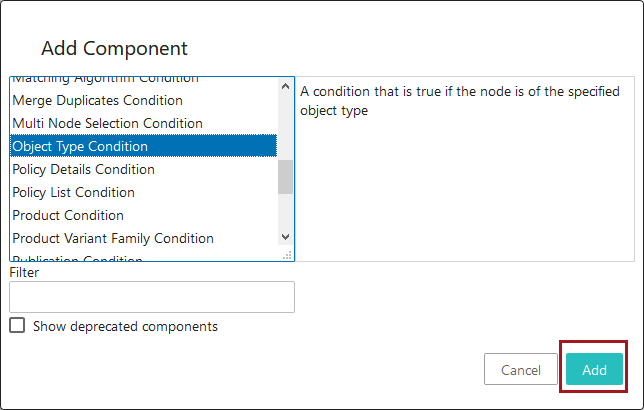Click the partially visible Publication Condition

pos(77,258)
